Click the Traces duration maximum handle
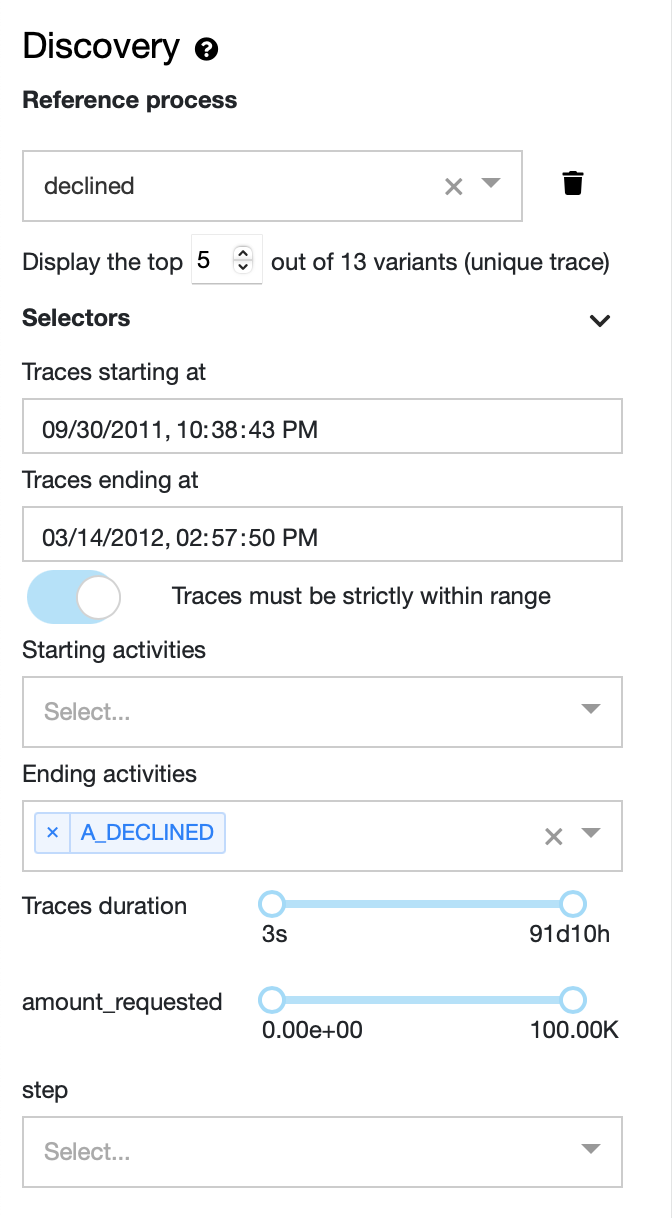 click(x=572, y=905)
